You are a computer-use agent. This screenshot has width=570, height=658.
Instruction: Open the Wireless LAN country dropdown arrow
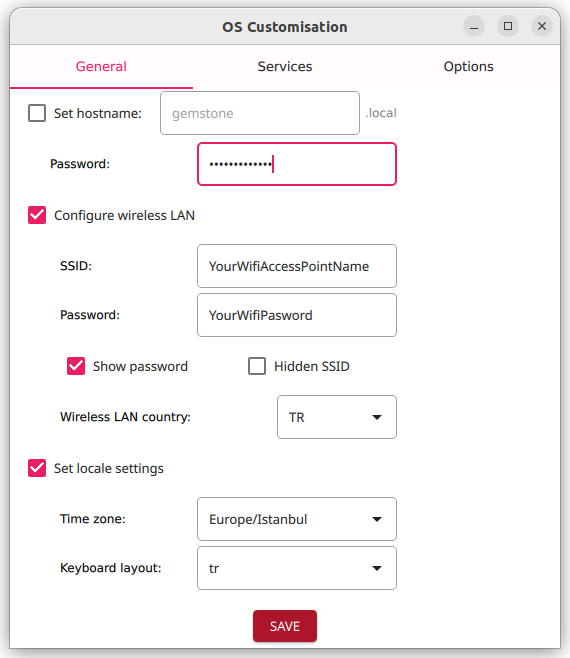[377, 417]
